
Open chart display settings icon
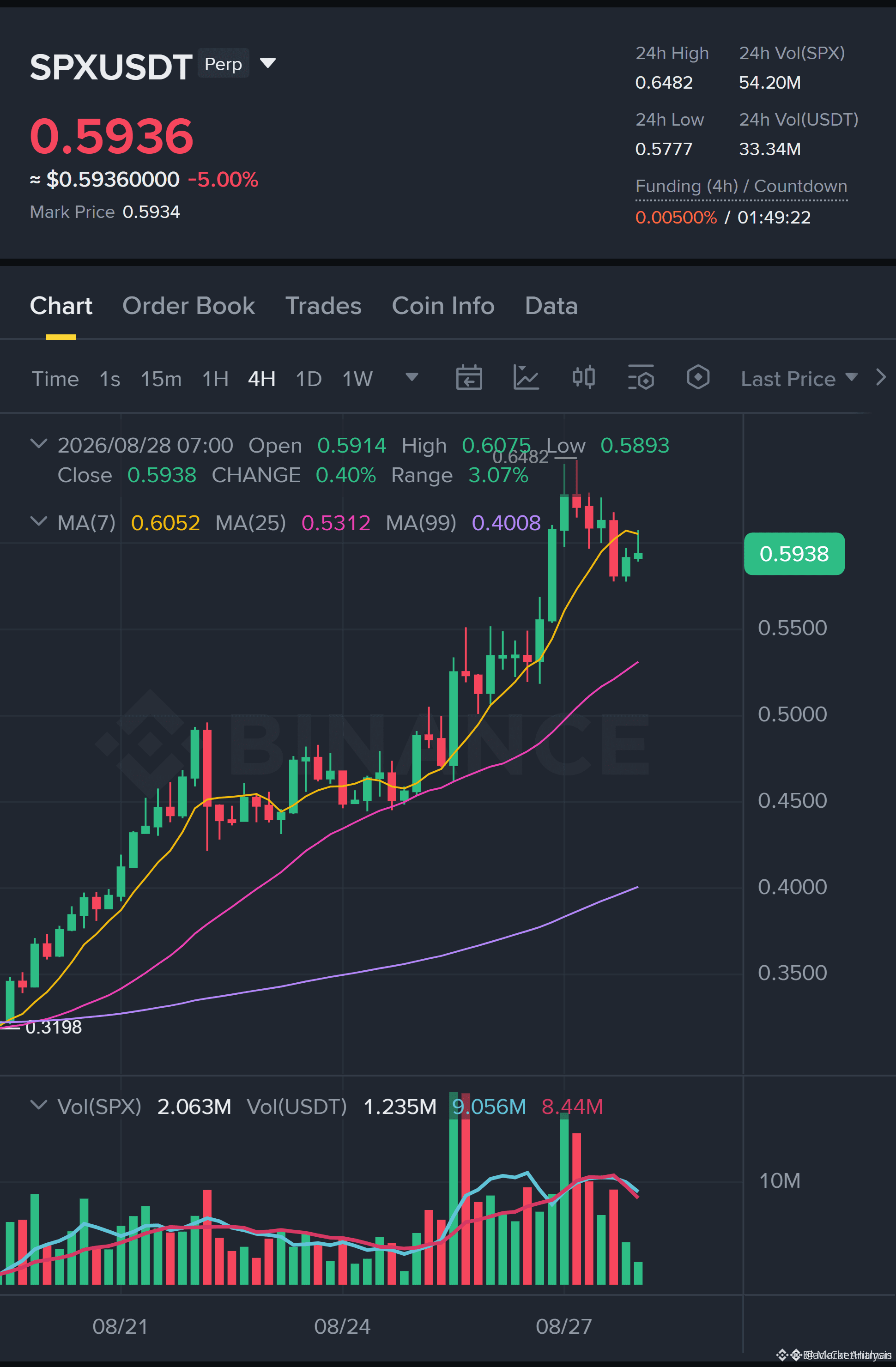coord(641,377)
